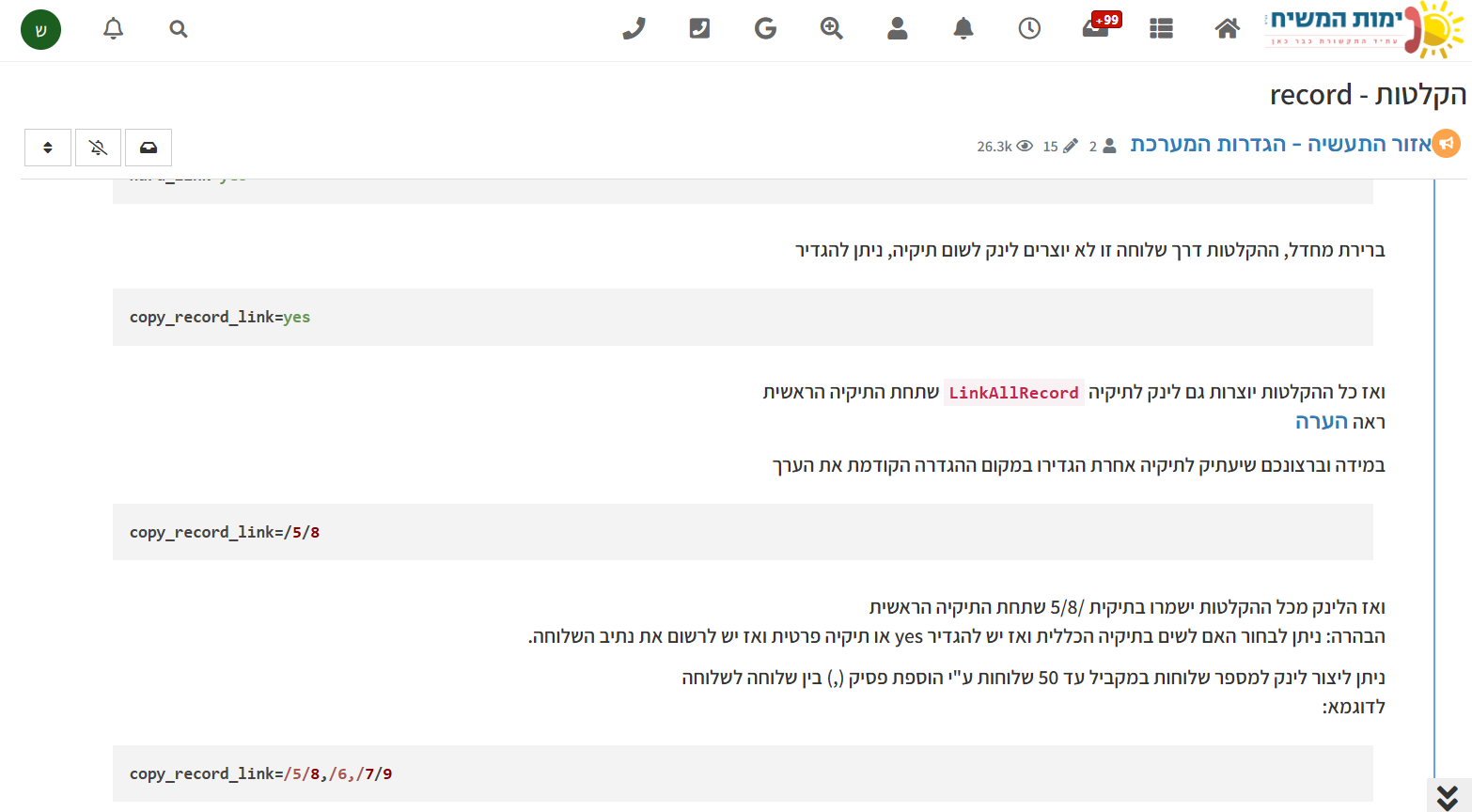Open the recent topics clock icon

tap(1029, 29)
